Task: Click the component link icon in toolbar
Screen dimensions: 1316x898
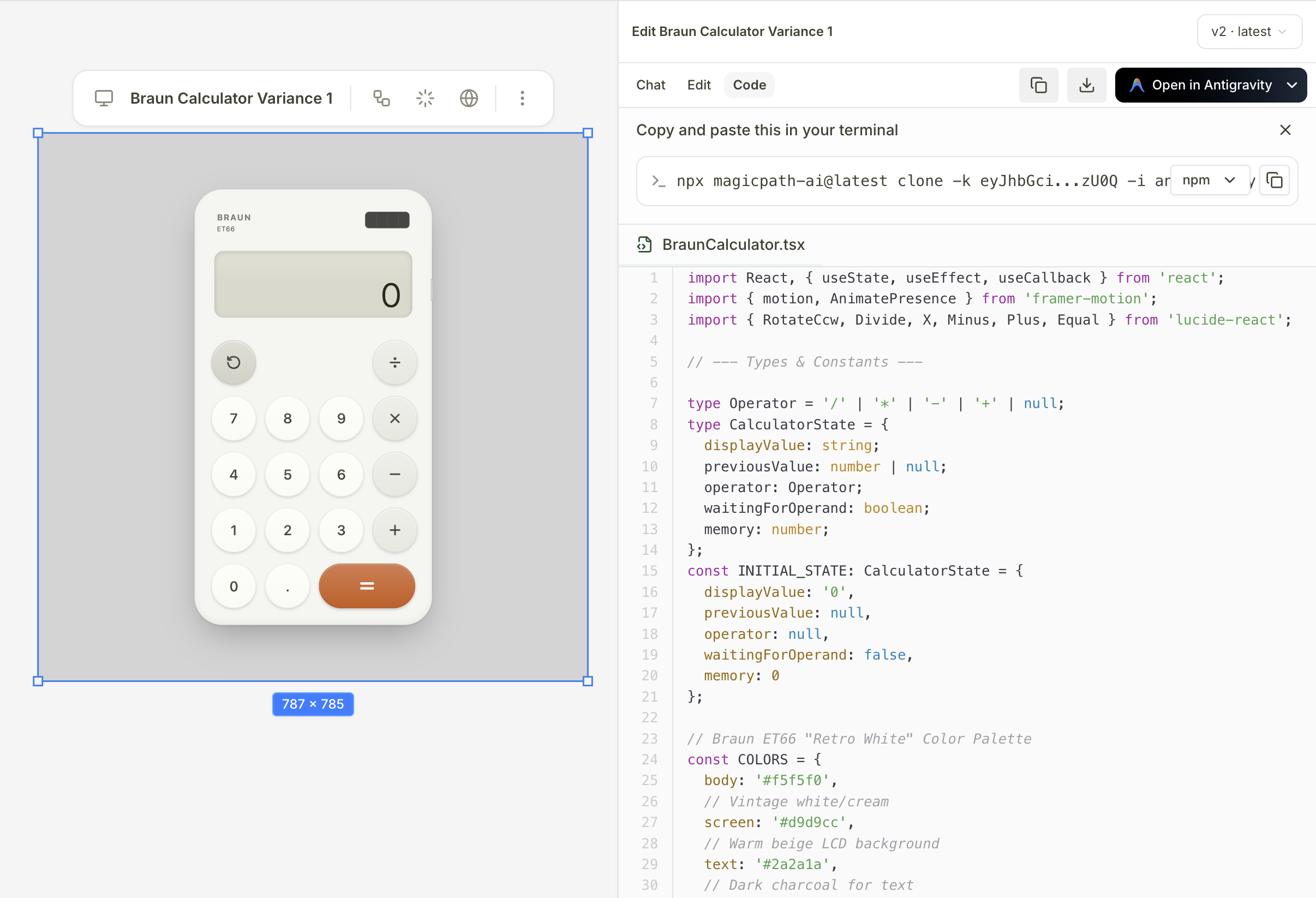Action: coord(381,99)
